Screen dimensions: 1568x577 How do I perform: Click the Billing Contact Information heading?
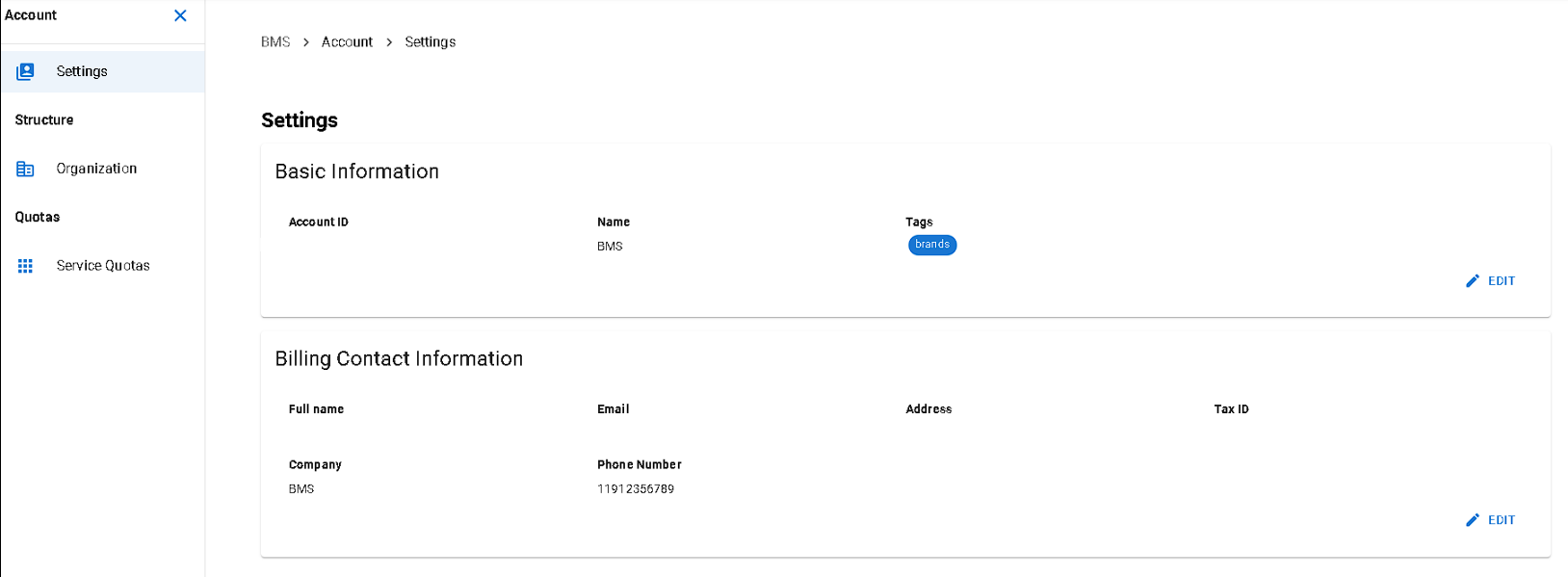click(x=399, y=358)
